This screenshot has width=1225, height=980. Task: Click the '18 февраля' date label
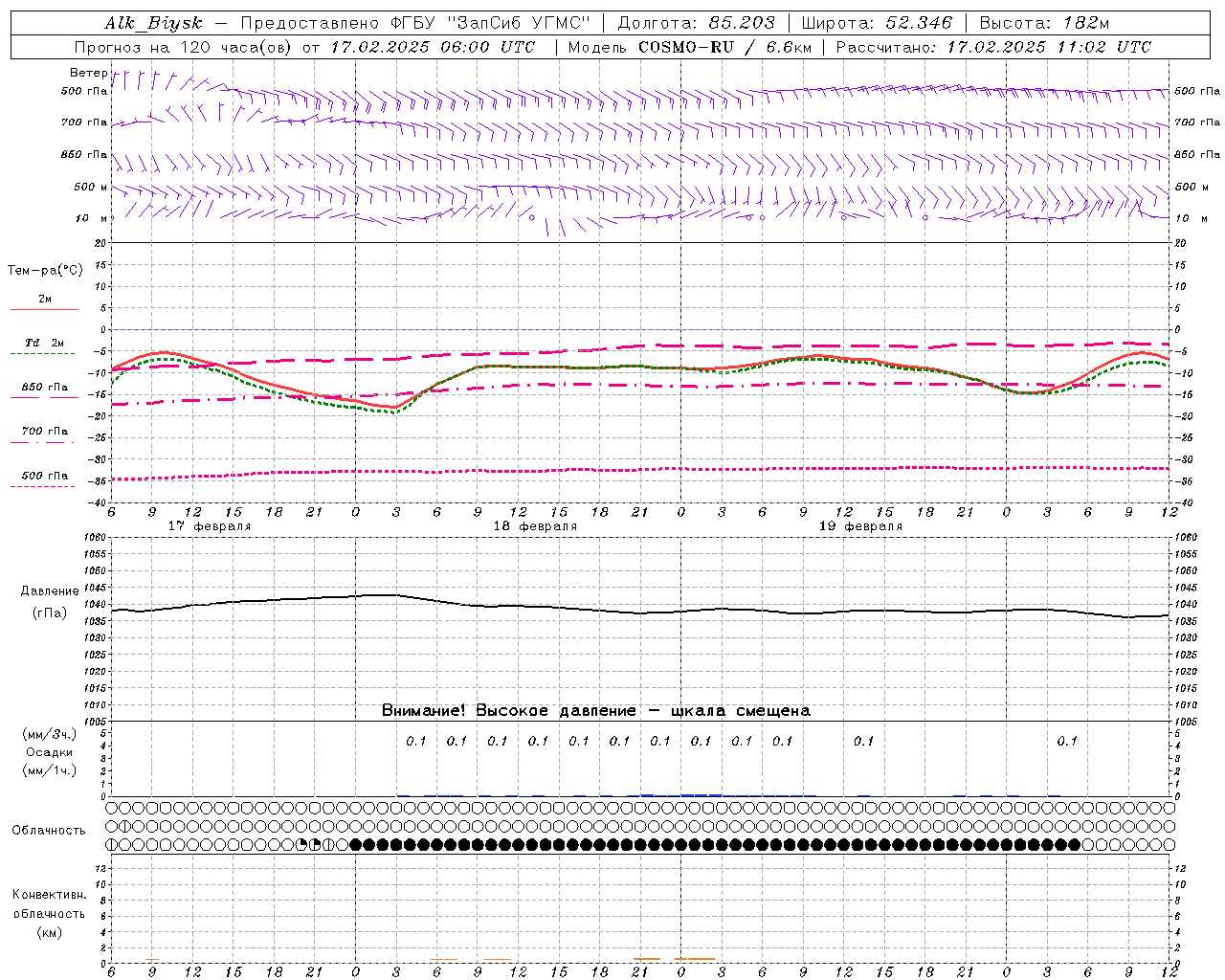(x=535, y=526)
